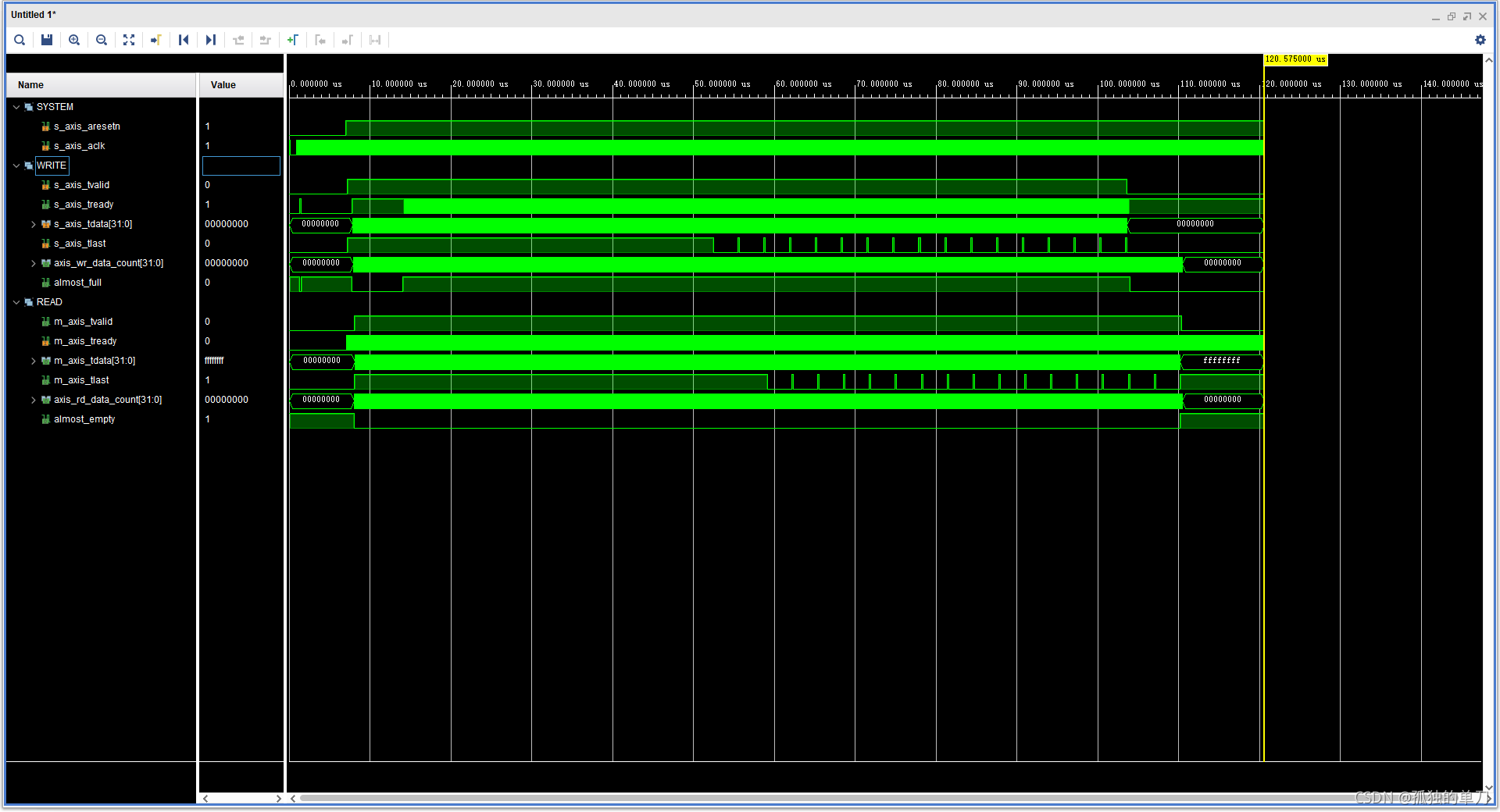Viewport: 1500px width, 812px height.
Task: Open waveform settings gear
Action: pyautogui.click(x=1480, y=40)
